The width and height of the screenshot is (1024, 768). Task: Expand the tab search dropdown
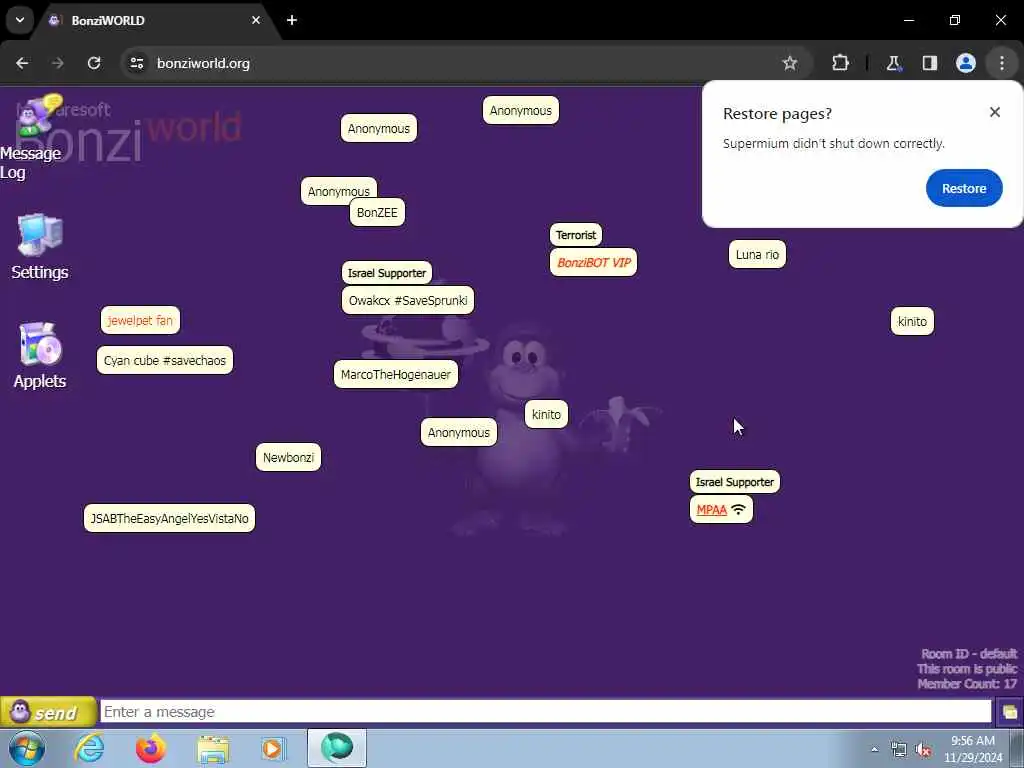[x=20, y=20]
